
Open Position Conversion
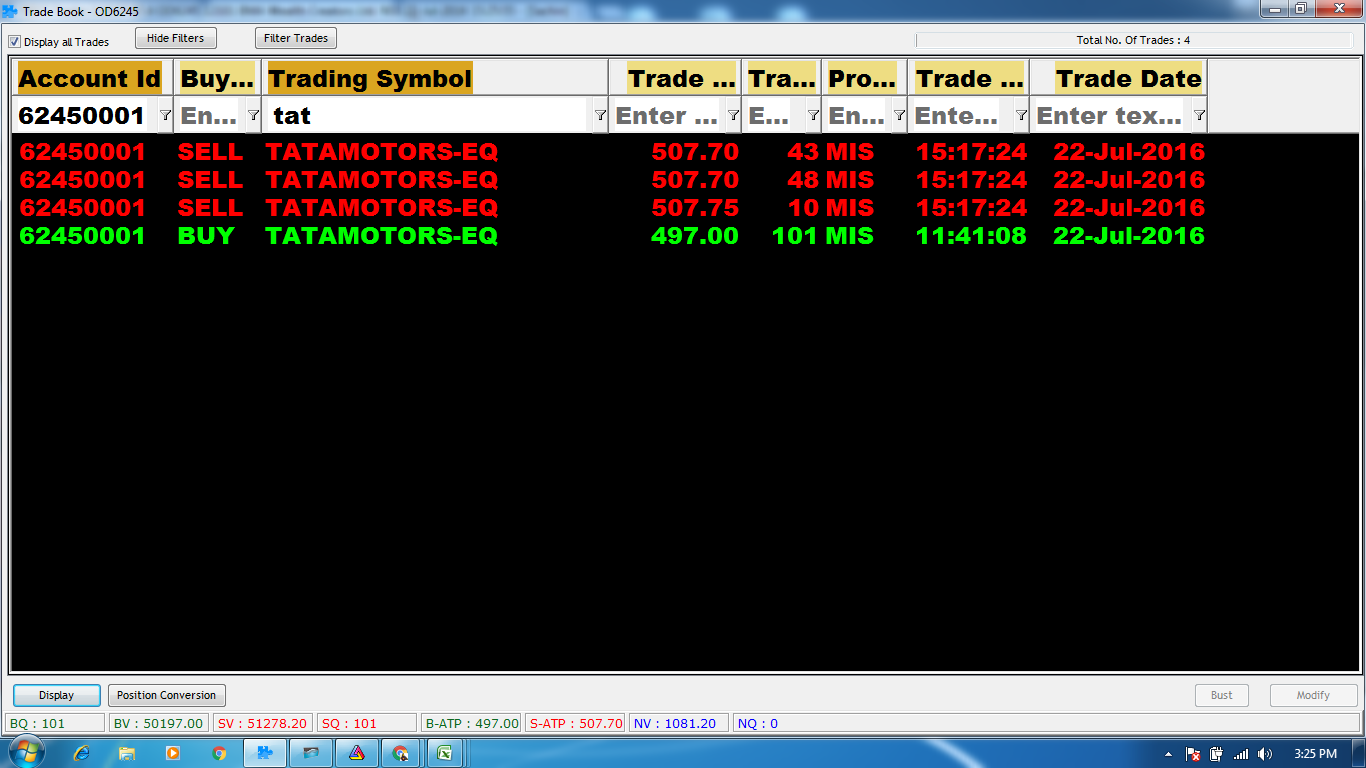click(x=167, y=695)
